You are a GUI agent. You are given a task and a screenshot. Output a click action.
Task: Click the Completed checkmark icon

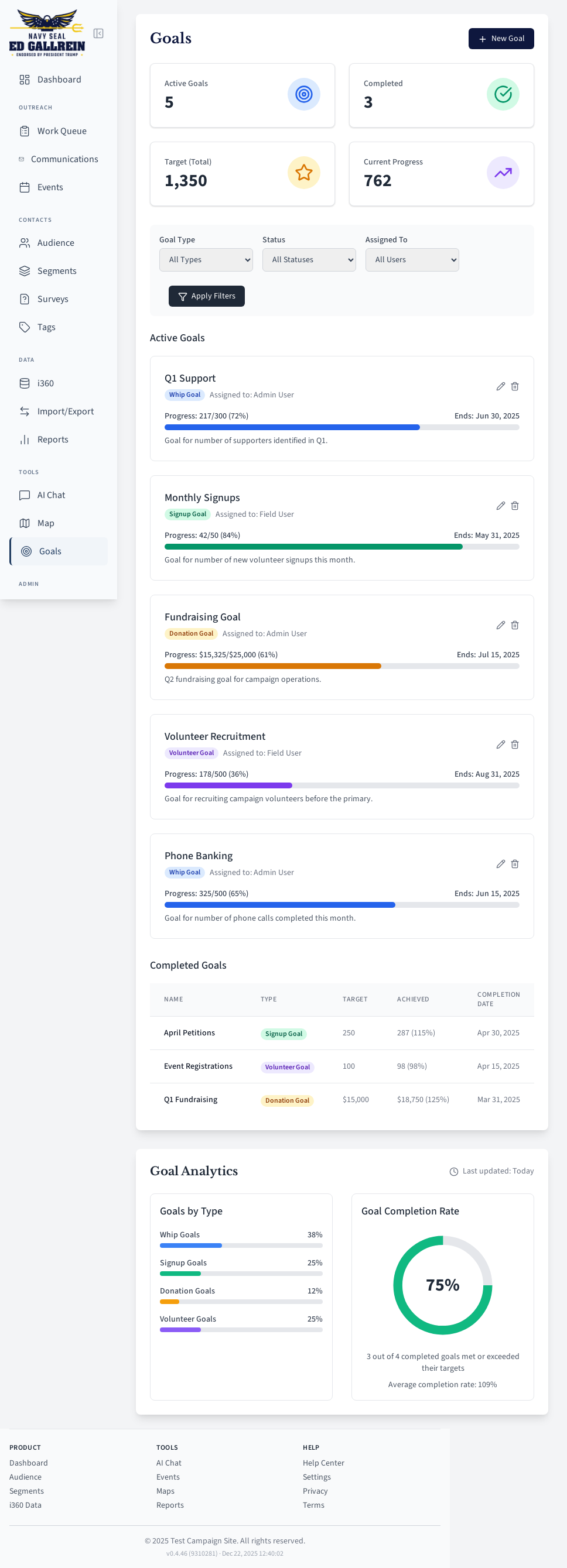point(503,94)
